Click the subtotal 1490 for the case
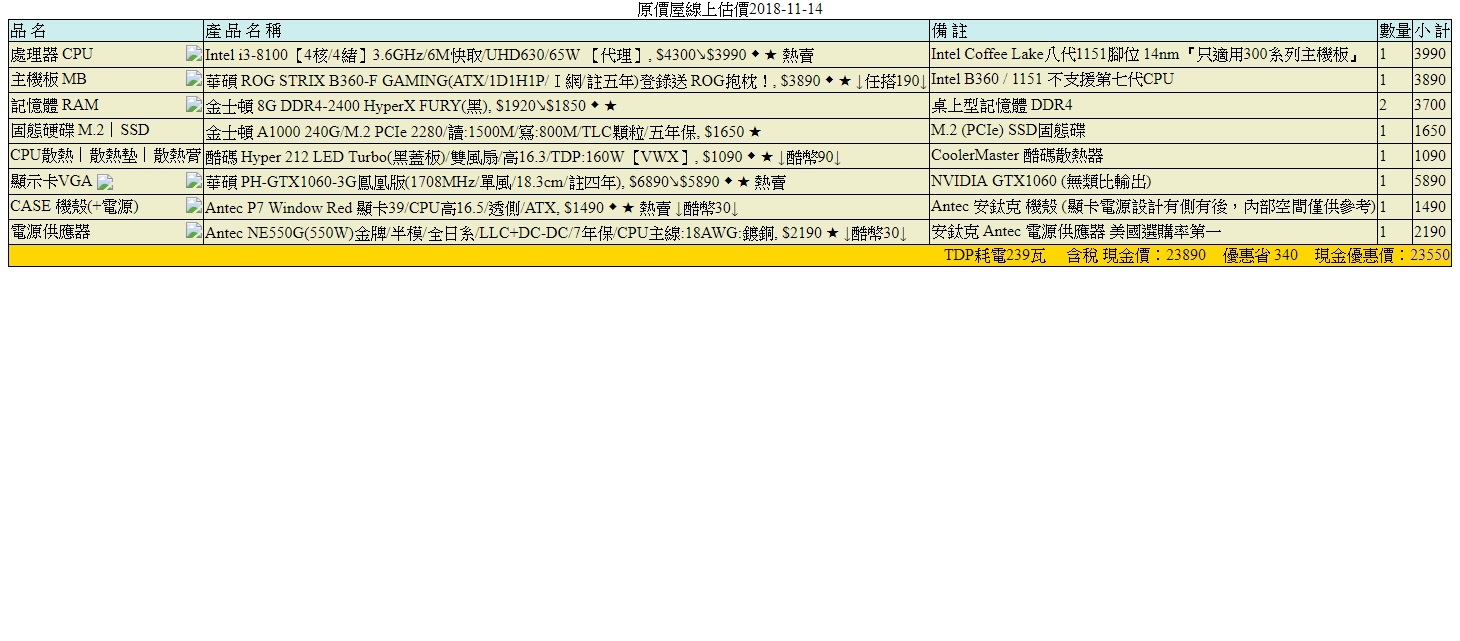The image size is (1460, 641). 1430,207
